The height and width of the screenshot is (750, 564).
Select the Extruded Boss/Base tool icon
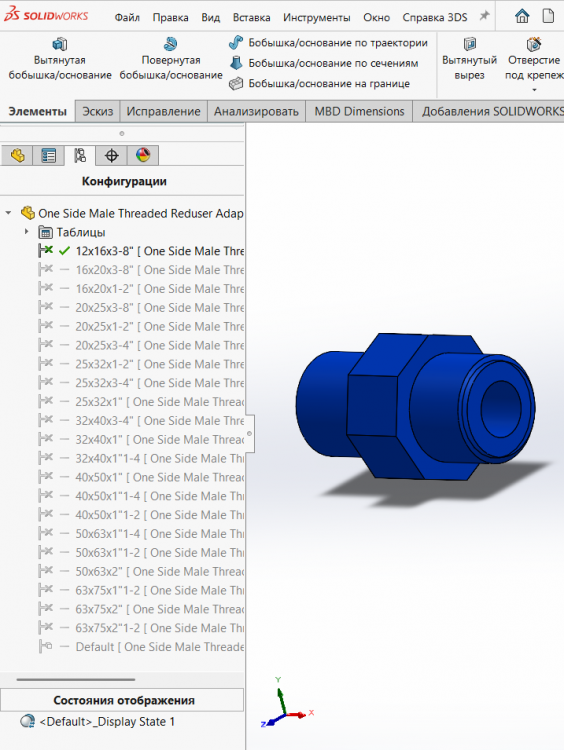tap(59, 44)
